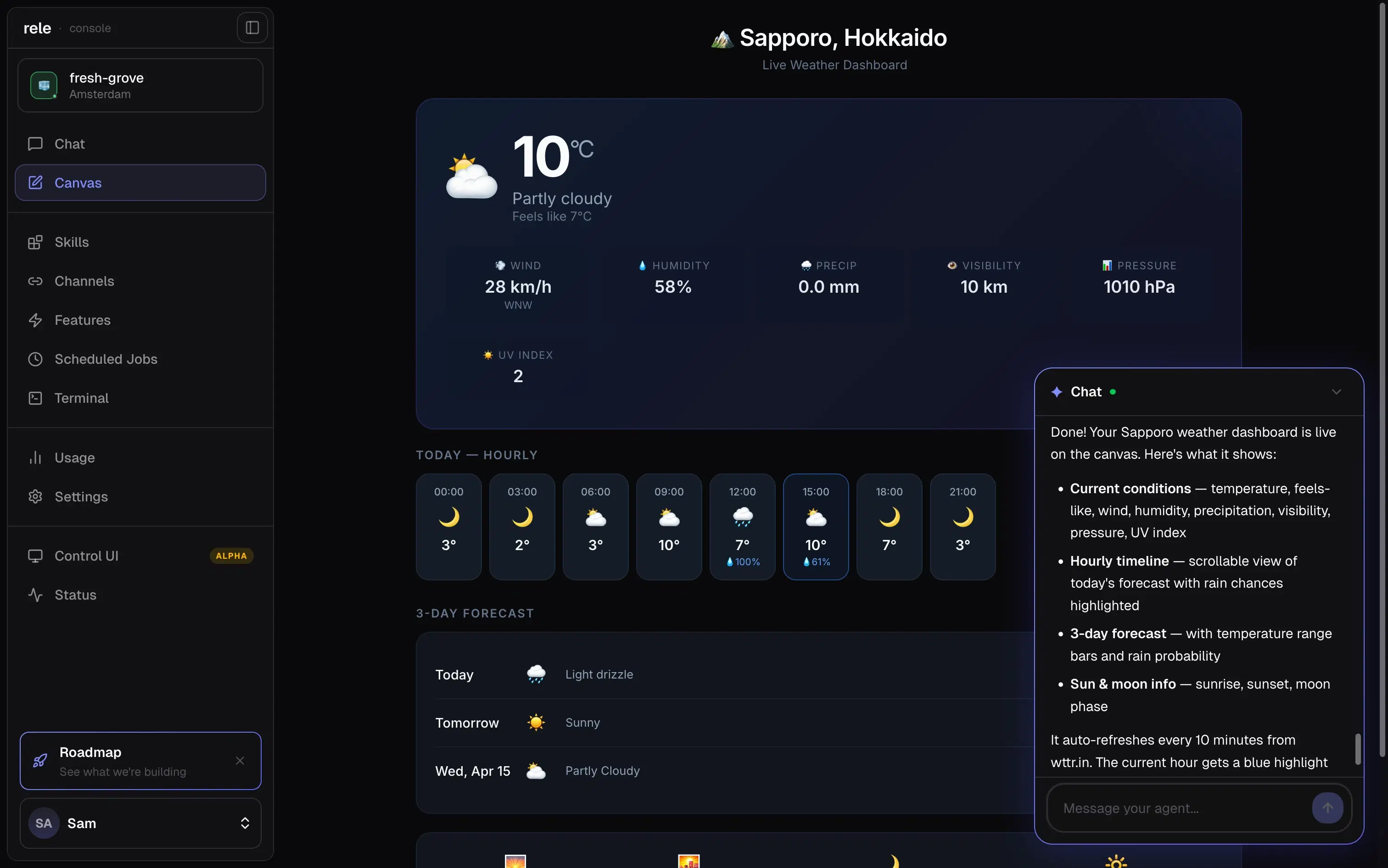Open the fresh-grove workspace selector
Screen dimensions: 1388x868
click(x=140, y=85)
